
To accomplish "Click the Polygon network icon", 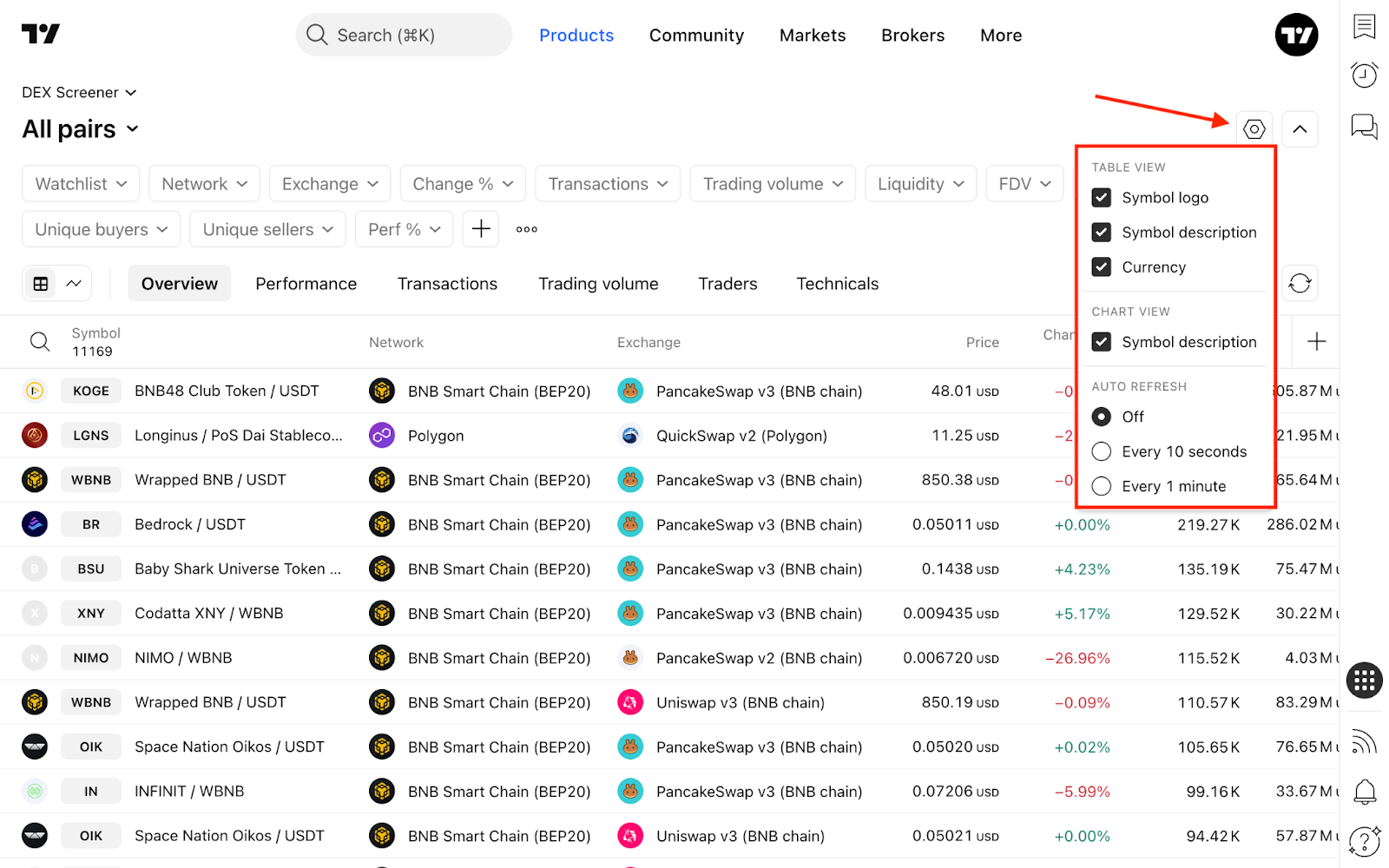I will (x=382, y=435).
